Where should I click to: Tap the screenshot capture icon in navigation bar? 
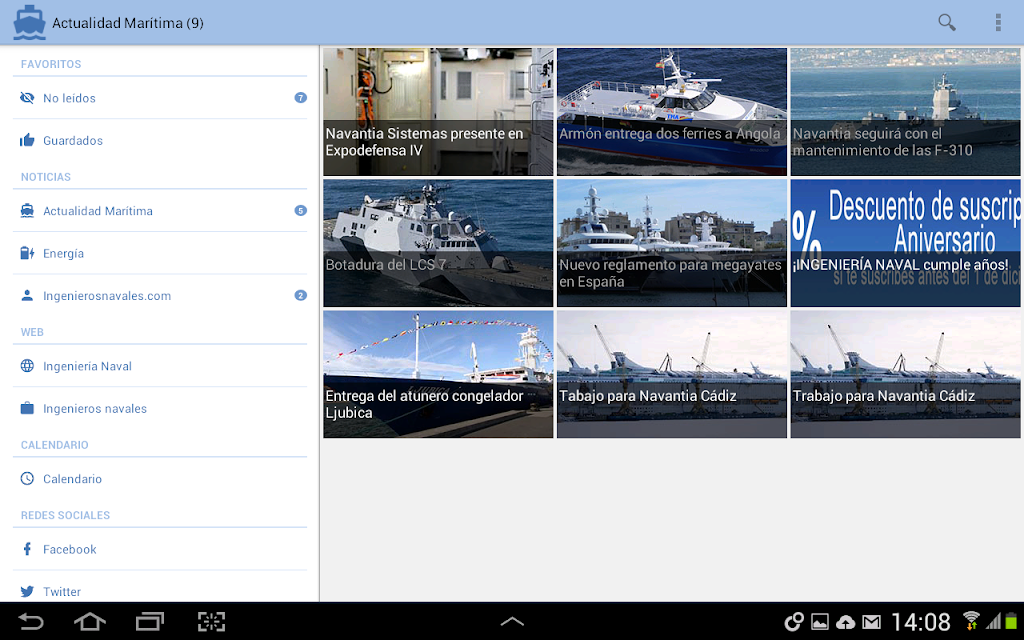(211, 621)
